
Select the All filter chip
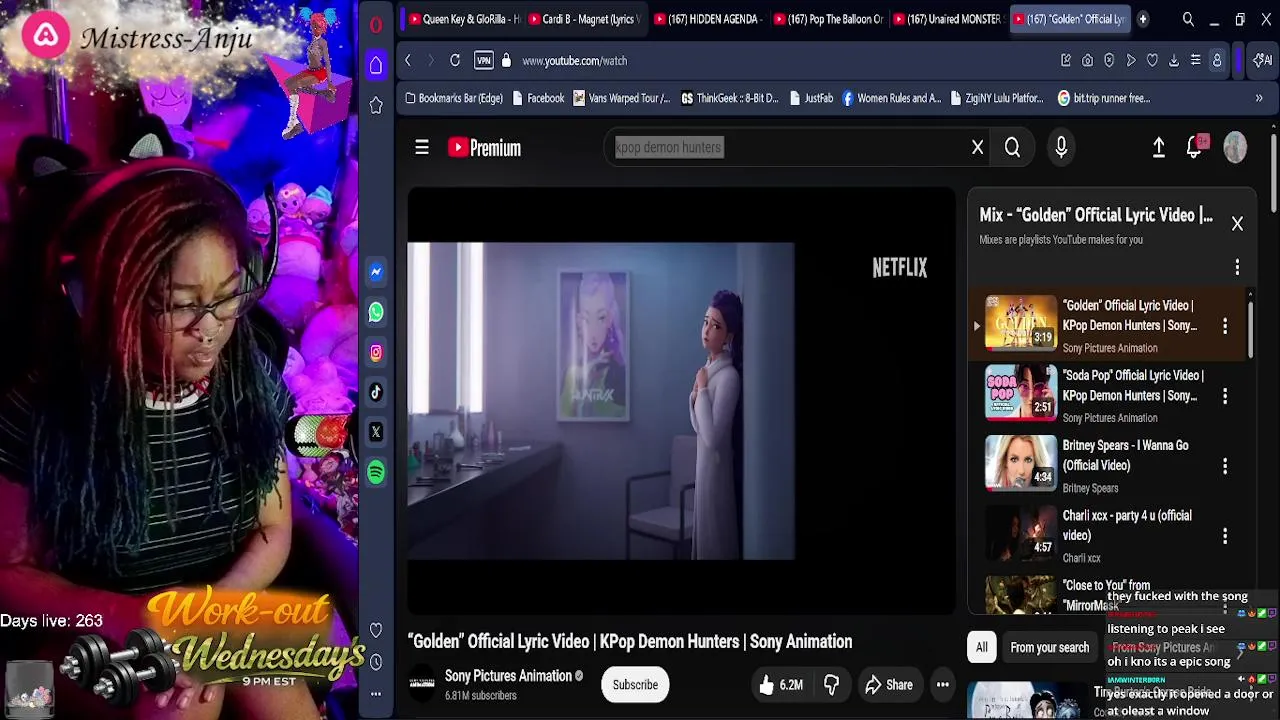click(981, 648)
